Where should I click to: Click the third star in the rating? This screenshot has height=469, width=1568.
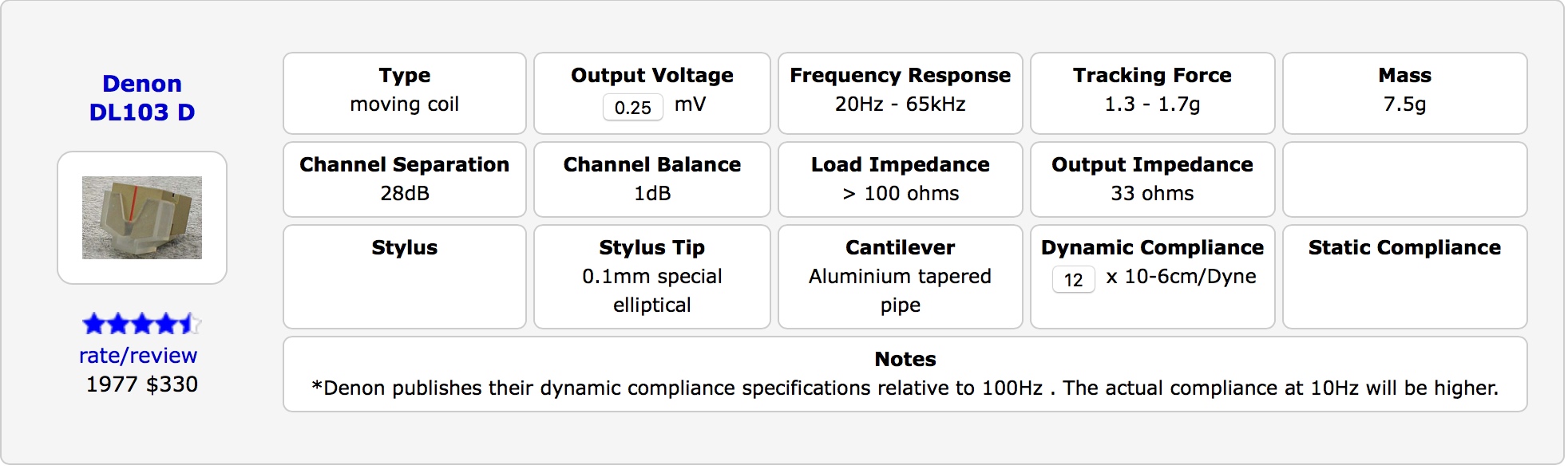[x=142, y=324]
